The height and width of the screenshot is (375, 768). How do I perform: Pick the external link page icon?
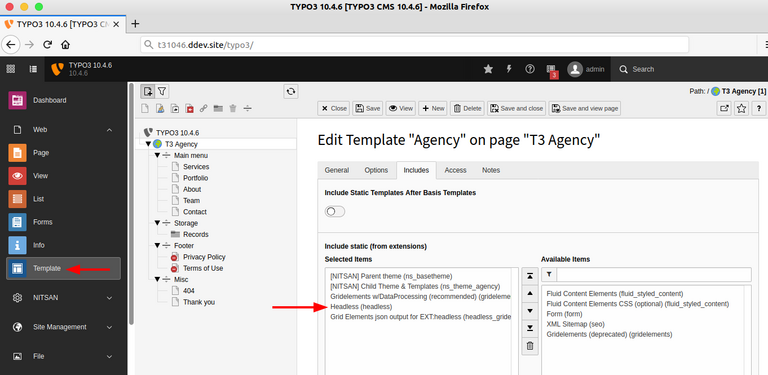[x=204, y=109]
